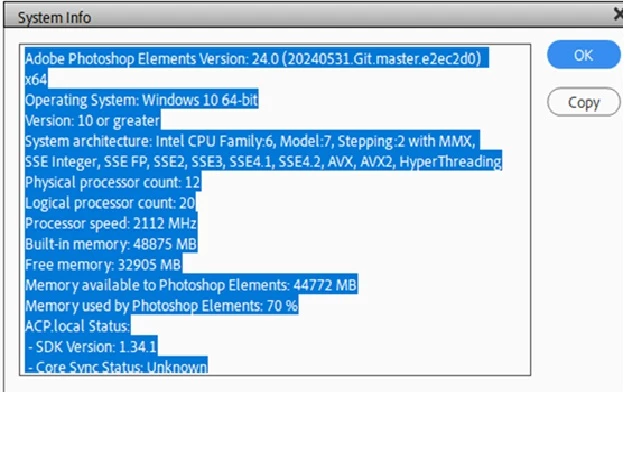627x460 pixels.
Task: Click the 'ACP.local Status:' line
Action: [78, 326]
